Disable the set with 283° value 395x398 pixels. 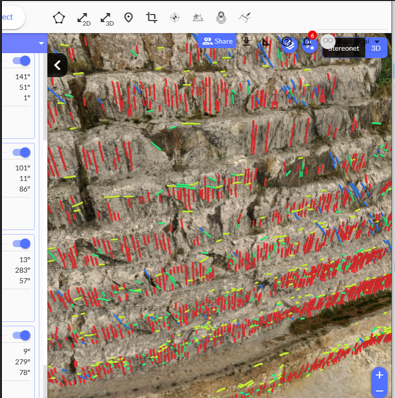pyautogui.click(x=22, y=244)
